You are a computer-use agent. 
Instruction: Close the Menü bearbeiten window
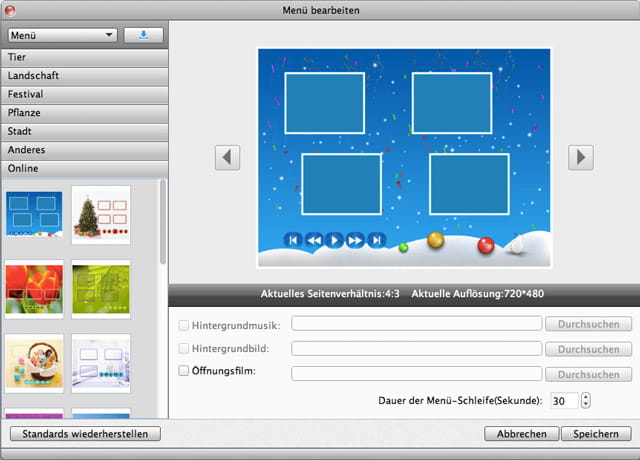pos(10,10)
